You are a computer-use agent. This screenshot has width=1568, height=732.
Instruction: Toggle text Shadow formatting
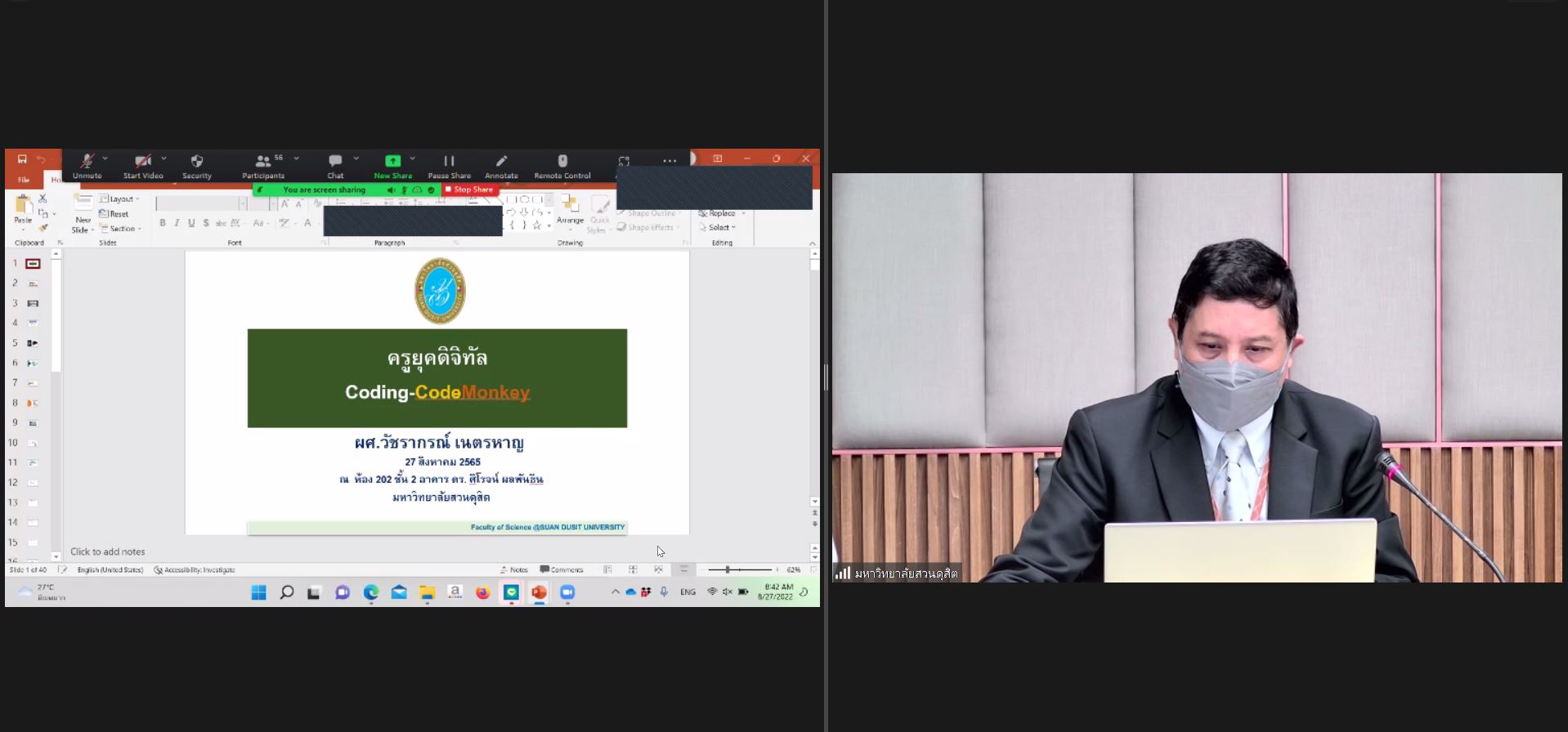[206, 223]
